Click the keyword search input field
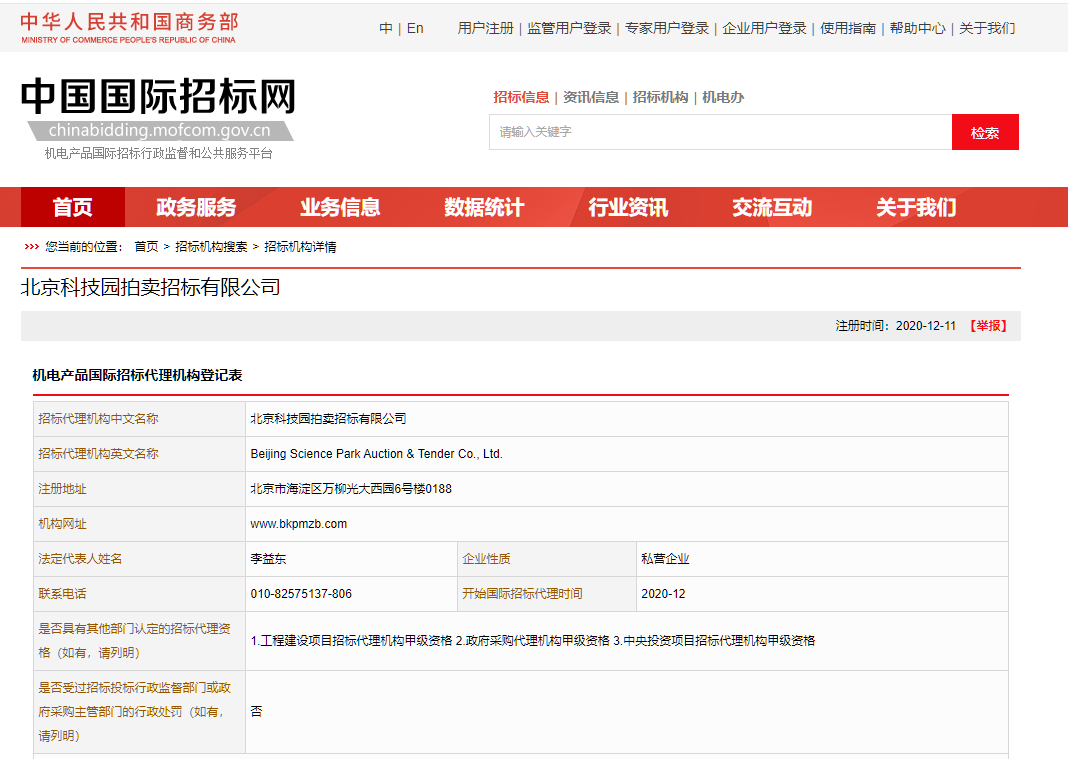The image size is (1068, 759). click(720, 132)
